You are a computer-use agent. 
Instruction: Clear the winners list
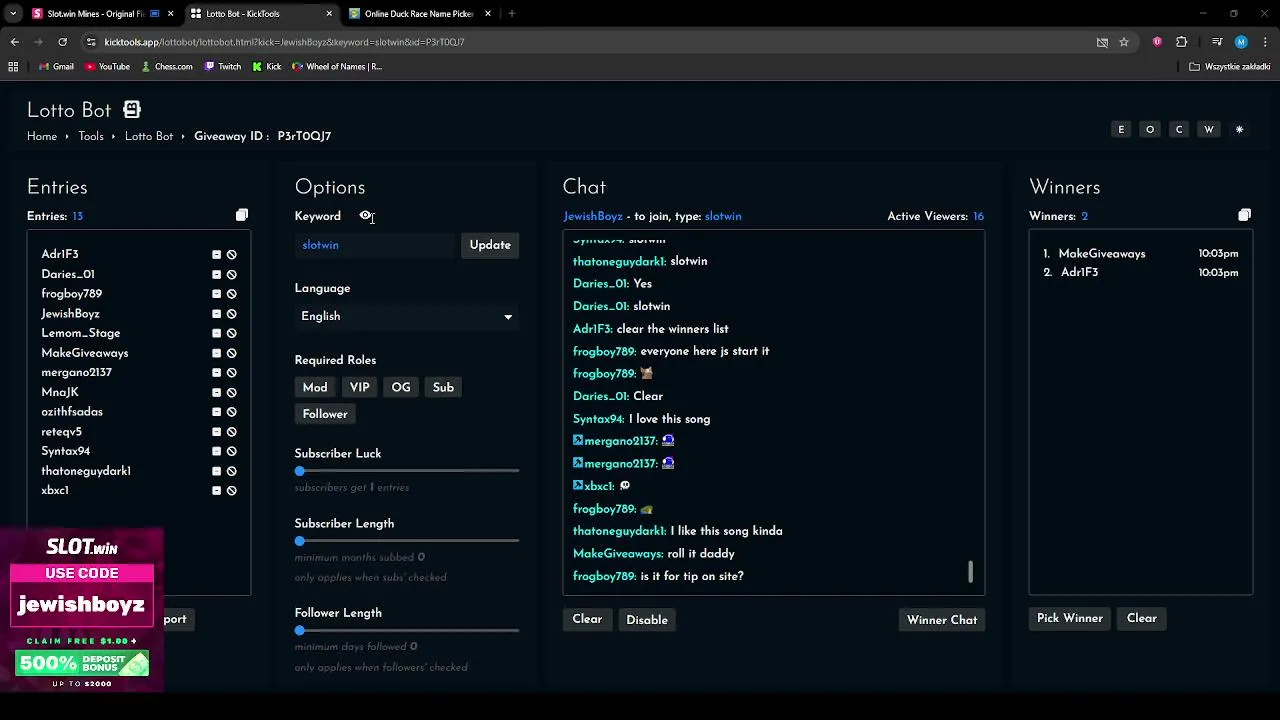click(1141, 618)
